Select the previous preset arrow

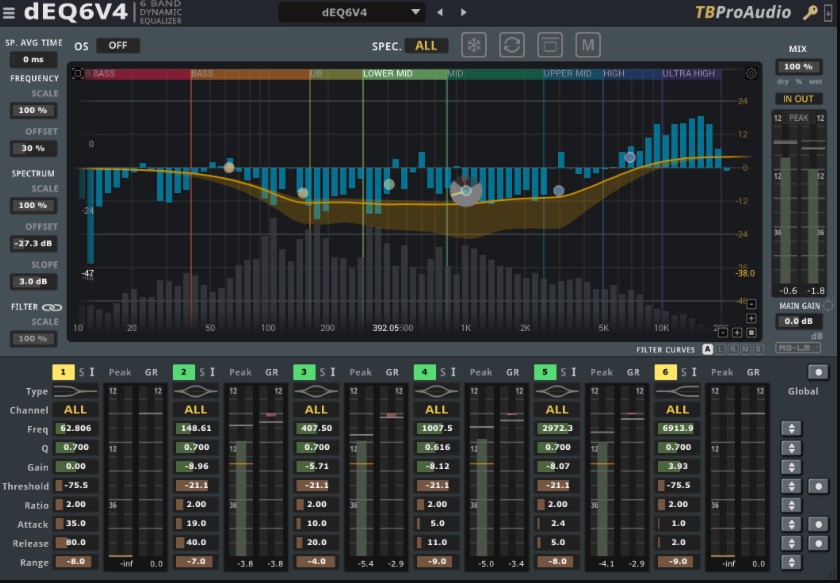pyautogui.click(x=440, y=12)
